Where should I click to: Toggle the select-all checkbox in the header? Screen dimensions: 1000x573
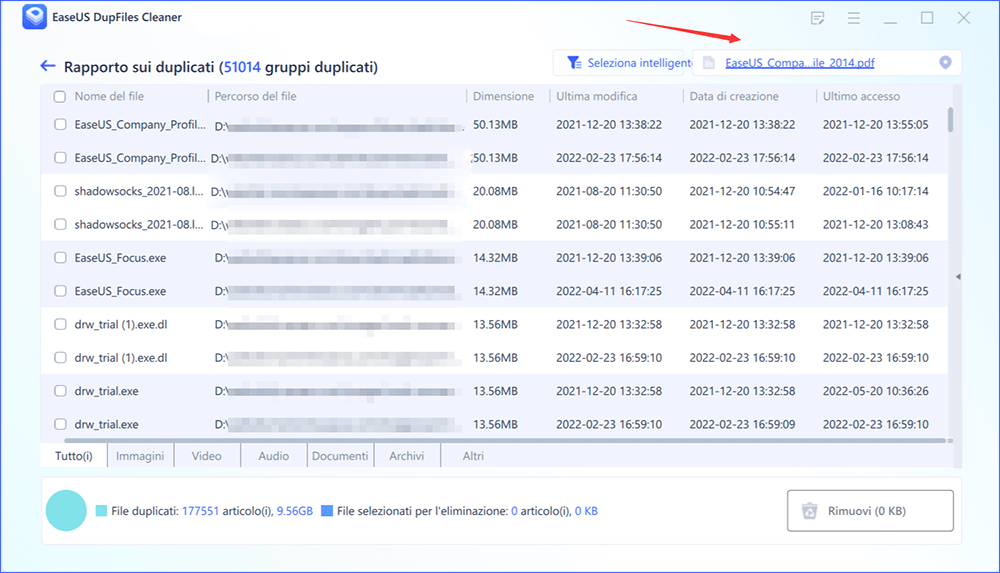[60, 97]
